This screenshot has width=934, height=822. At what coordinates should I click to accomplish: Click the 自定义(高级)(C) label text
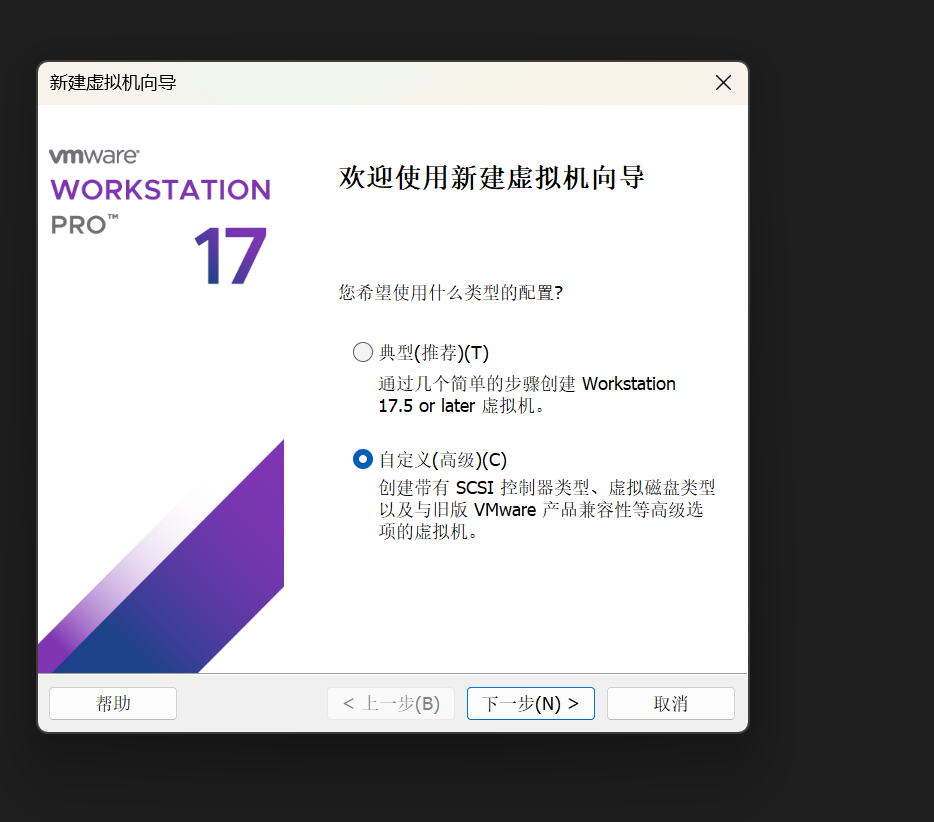443,460
